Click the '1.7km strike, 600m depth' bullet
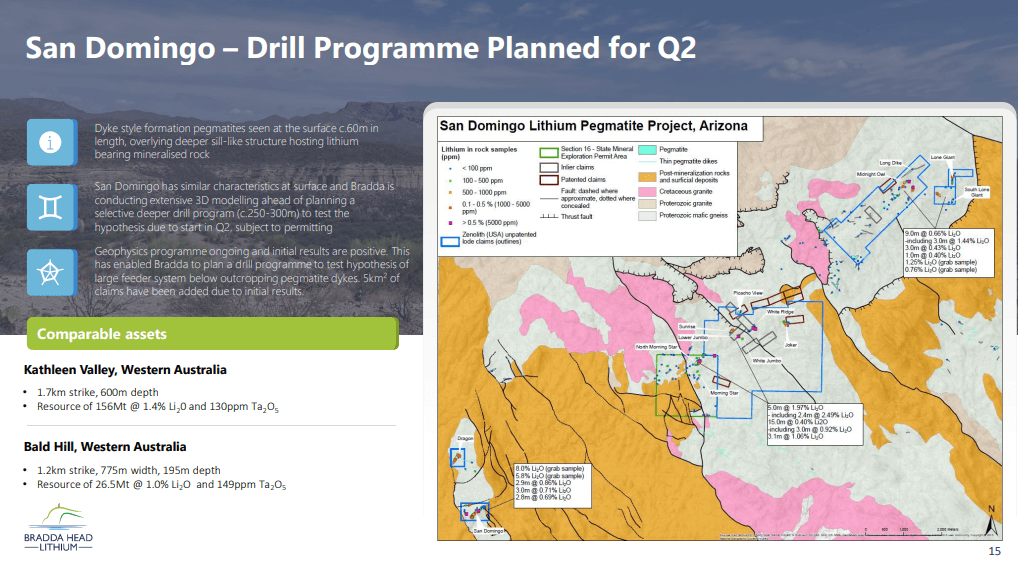1018x568 pixels. pos(97,392)
